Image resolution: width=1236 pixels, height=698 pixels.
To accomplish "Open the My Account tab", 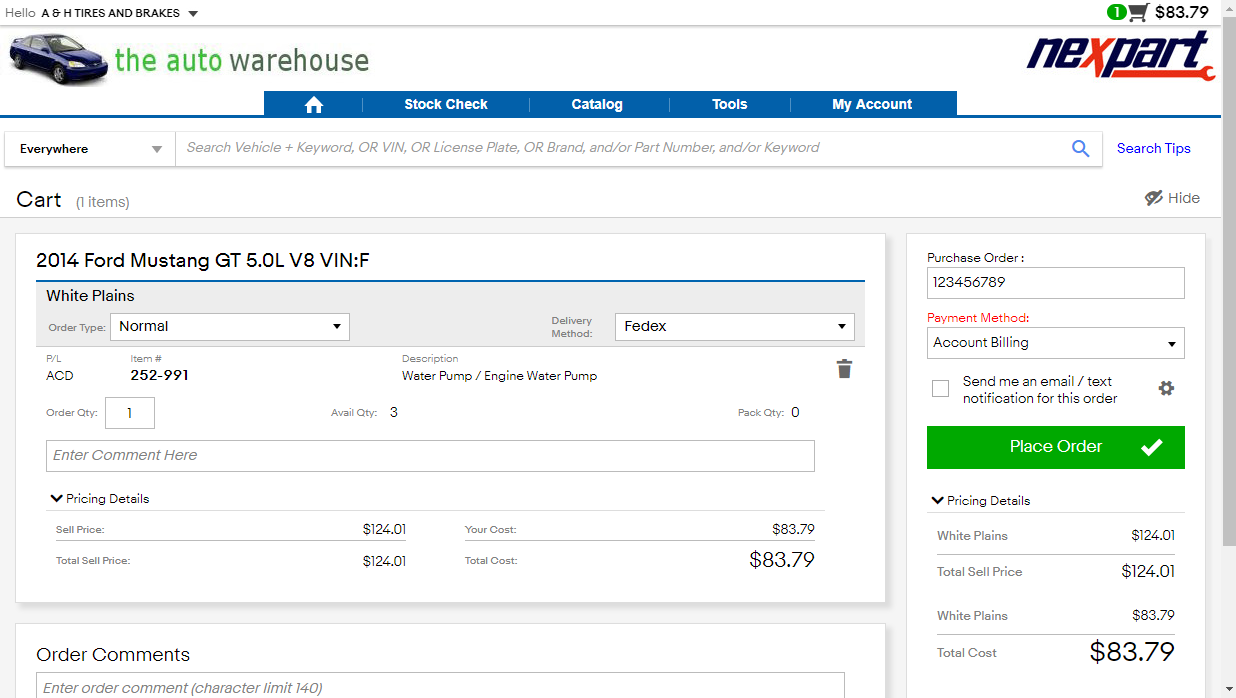I will [872, 104].
